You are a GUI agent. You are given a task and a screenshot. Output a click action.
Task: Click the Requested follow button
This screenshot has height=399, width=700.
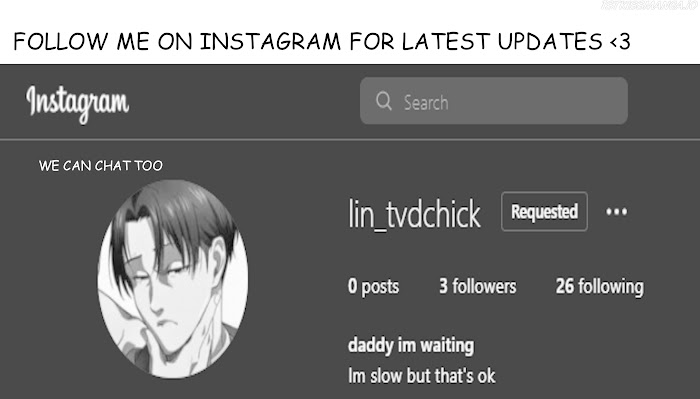[x=544, y=212]
